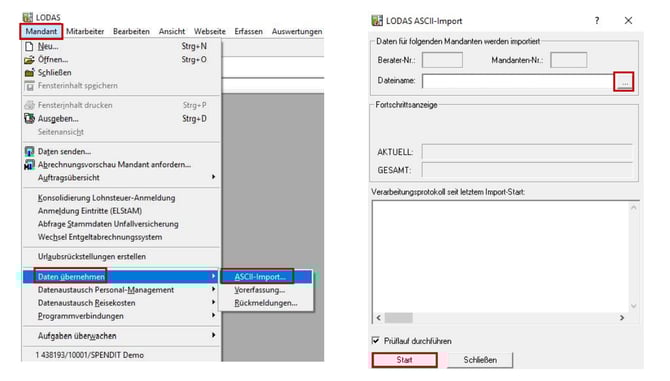
Task: Expand the Daten übernehmen submenu
Action: pyautogui.click(x=121, y=277)
